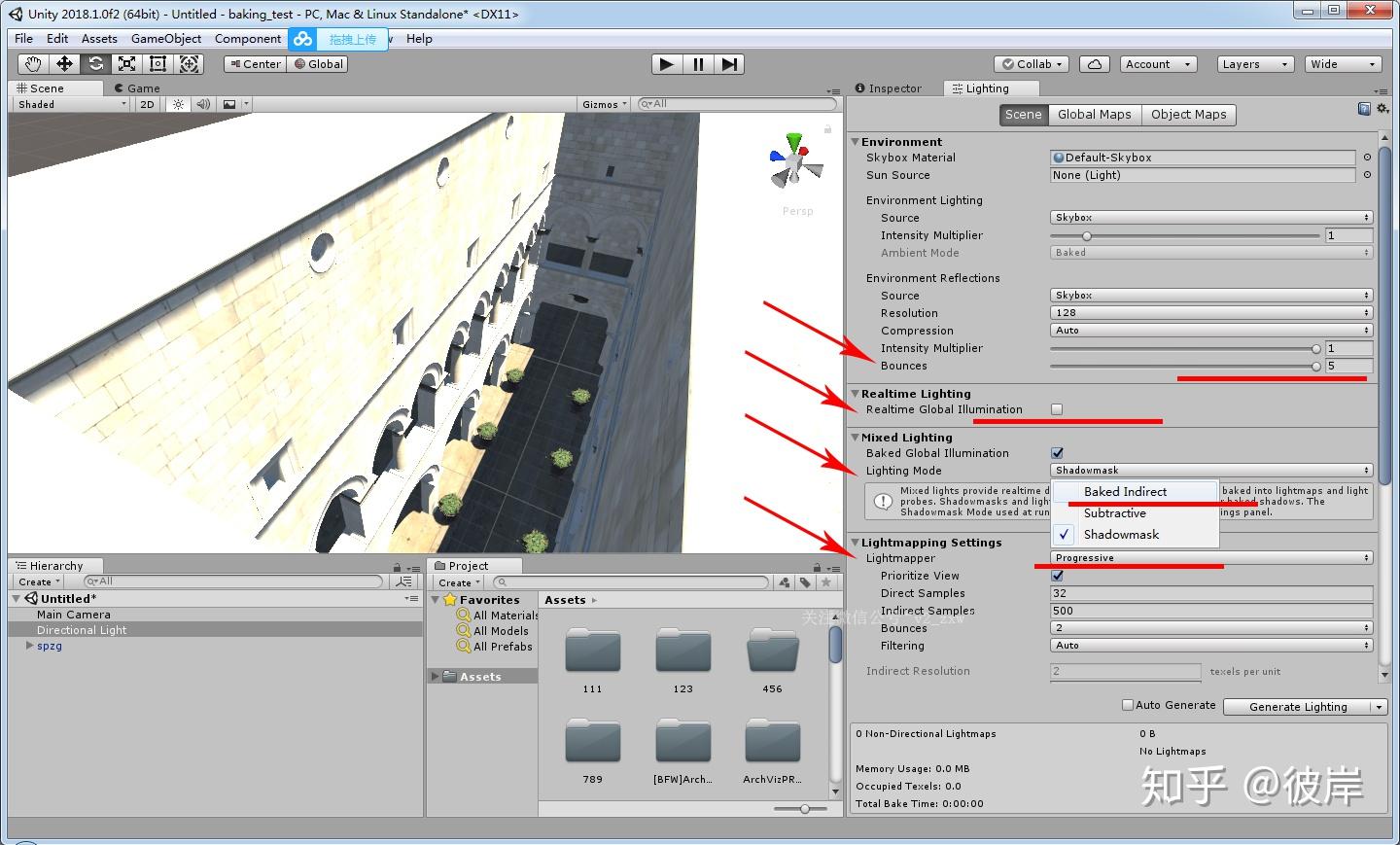Open the GameObject menu
This screenshot has width=1400, height=845.
[x=166, y=39]
